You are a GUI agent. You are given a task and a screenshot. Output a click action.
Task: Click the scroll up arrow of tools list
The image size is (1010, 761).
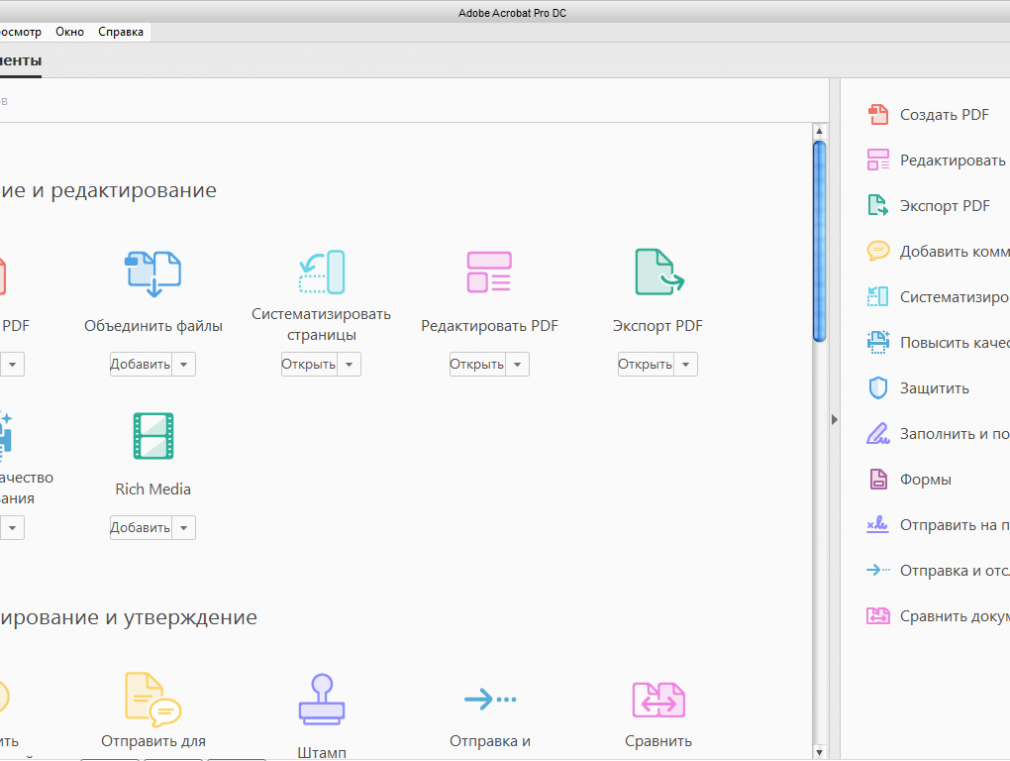tap(819, 131)
